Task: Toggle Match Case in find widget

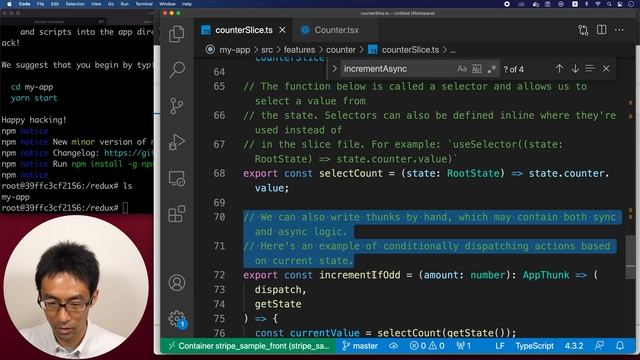Action: pos(462,69)
